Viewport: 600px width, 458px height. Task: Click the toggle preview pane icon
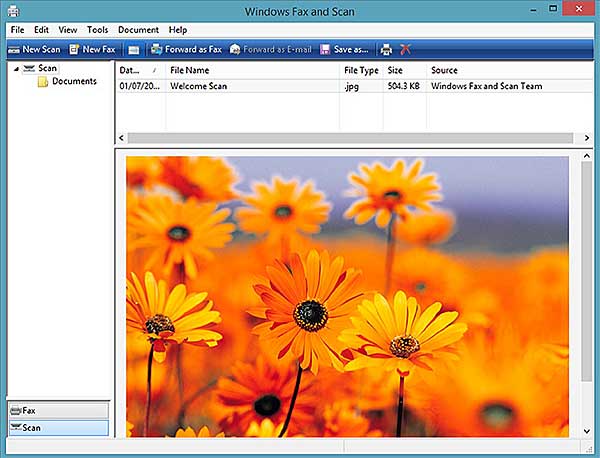tap(133, 49)
